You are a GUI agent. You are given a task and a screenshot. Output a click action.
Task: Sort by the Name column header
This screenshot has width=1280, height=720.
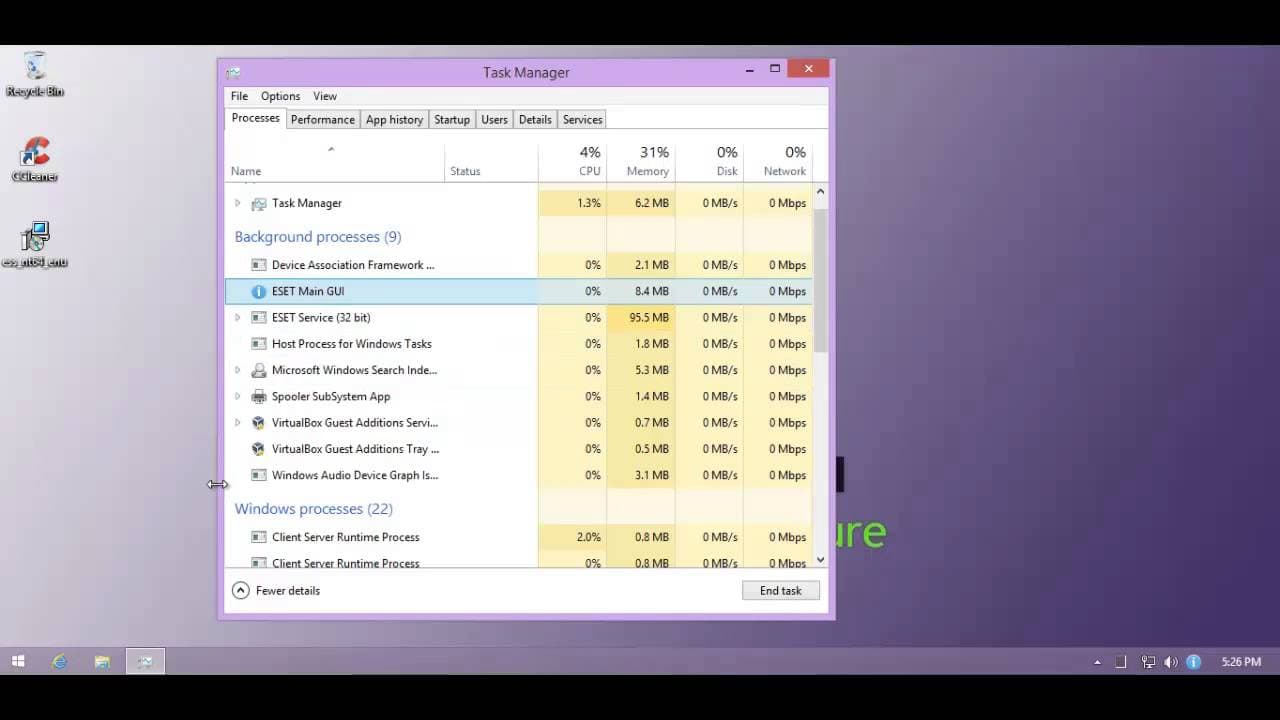pos(335,162)
